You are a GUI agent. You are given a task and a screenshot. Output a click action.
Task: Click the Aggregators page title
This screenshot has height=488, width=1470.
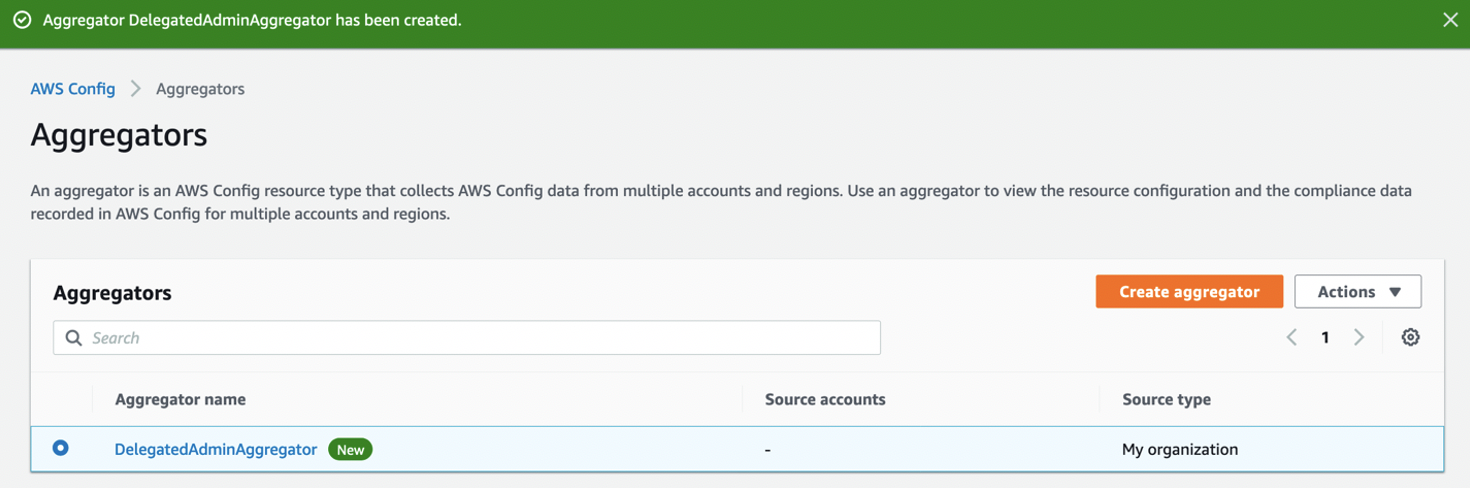pyautogui.click(x=119, y=134)
